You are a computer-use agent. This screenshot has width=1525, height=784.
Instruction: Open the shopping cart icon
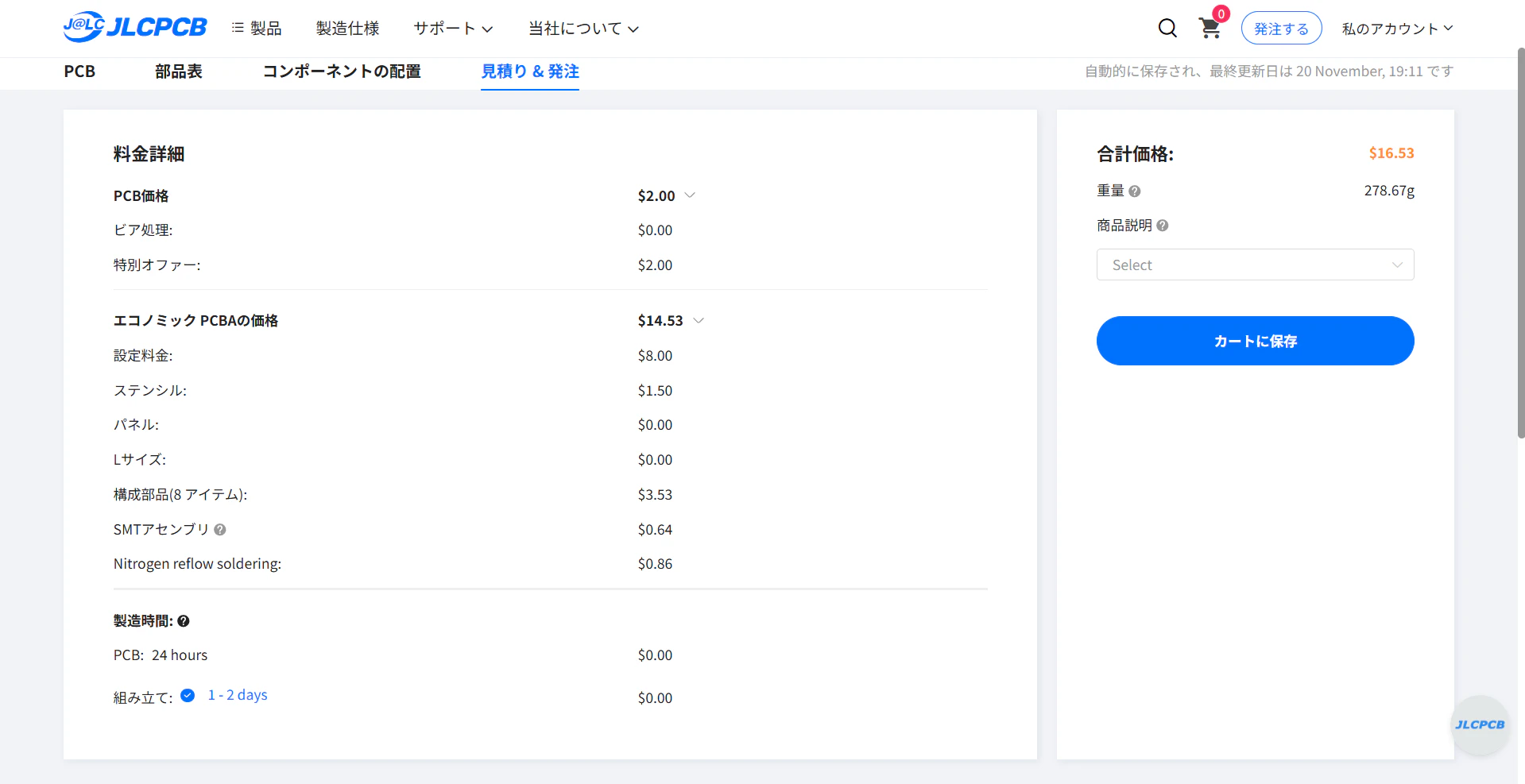[x=1210, y=29]
